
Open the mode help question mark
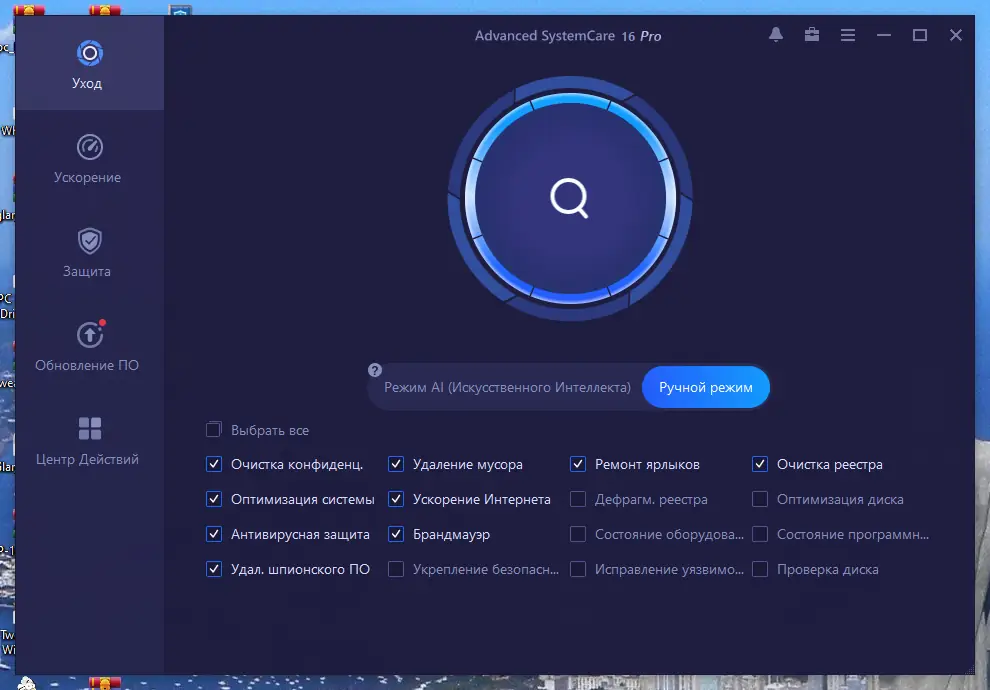(x=374, y=369)
